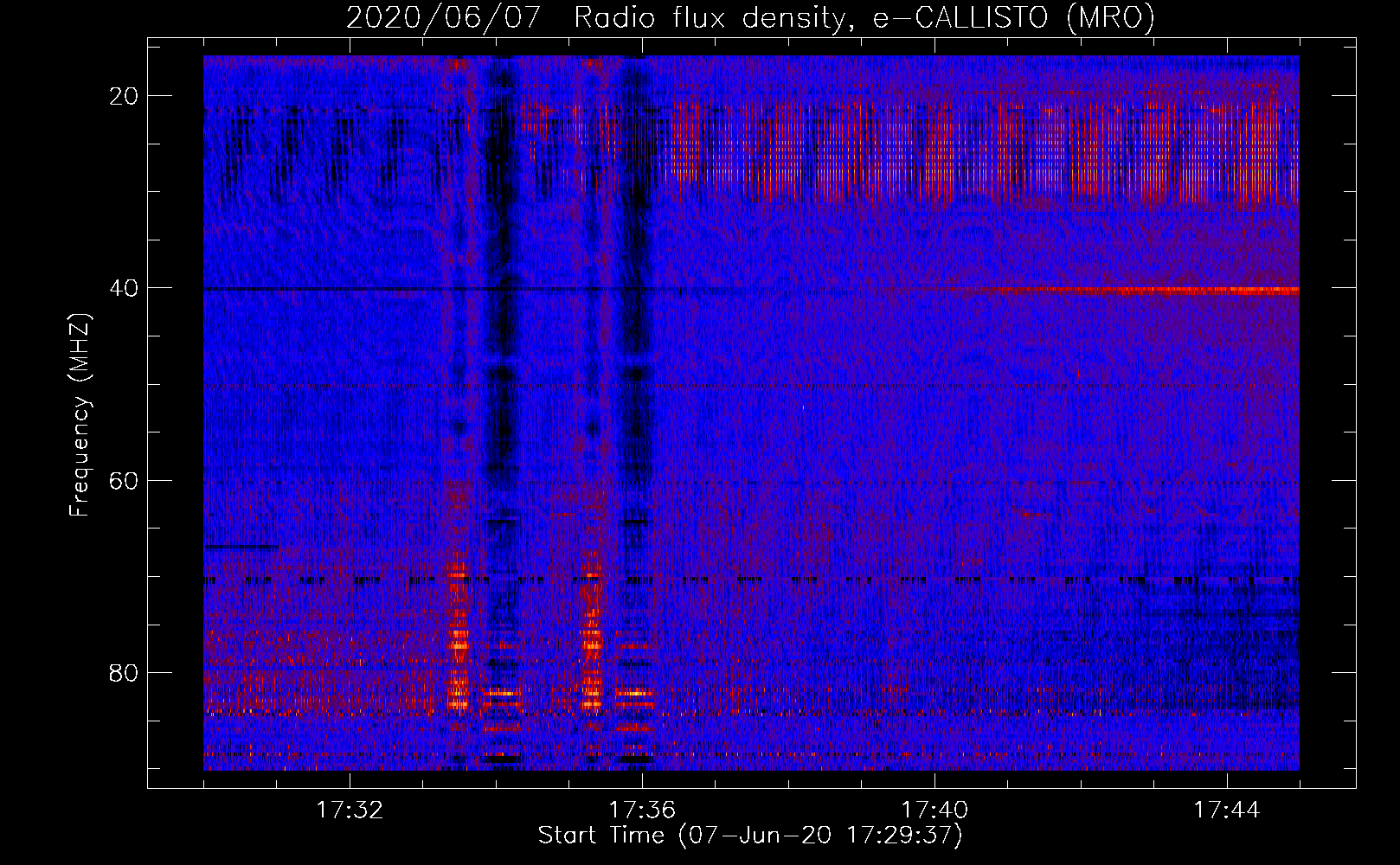Screen dimensions: 1400x865
Task: Click the '20' frequency tick label
Action: pos(124,96)
